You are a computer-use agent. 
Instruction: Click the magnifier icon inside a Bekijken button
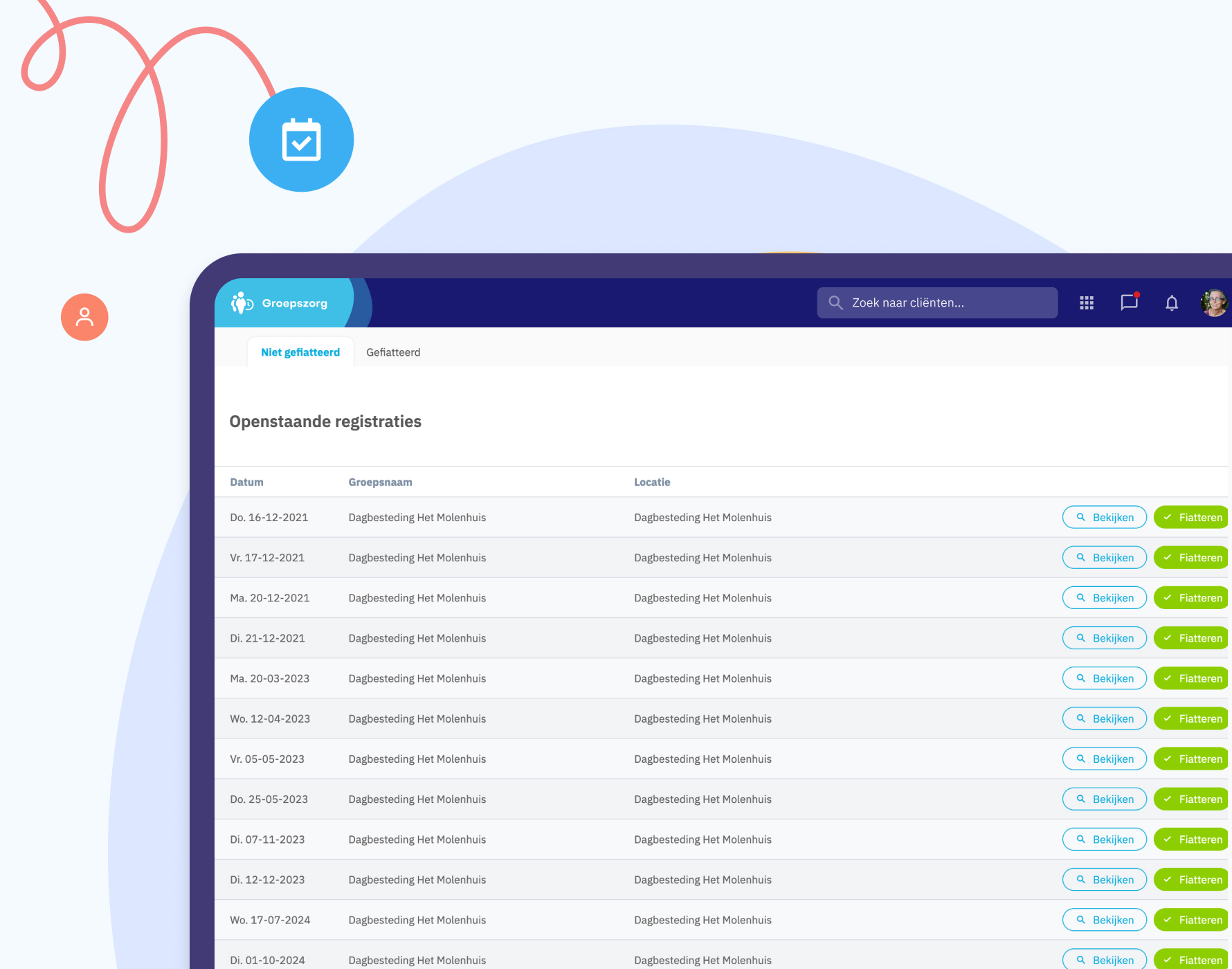click(1080, 517)
